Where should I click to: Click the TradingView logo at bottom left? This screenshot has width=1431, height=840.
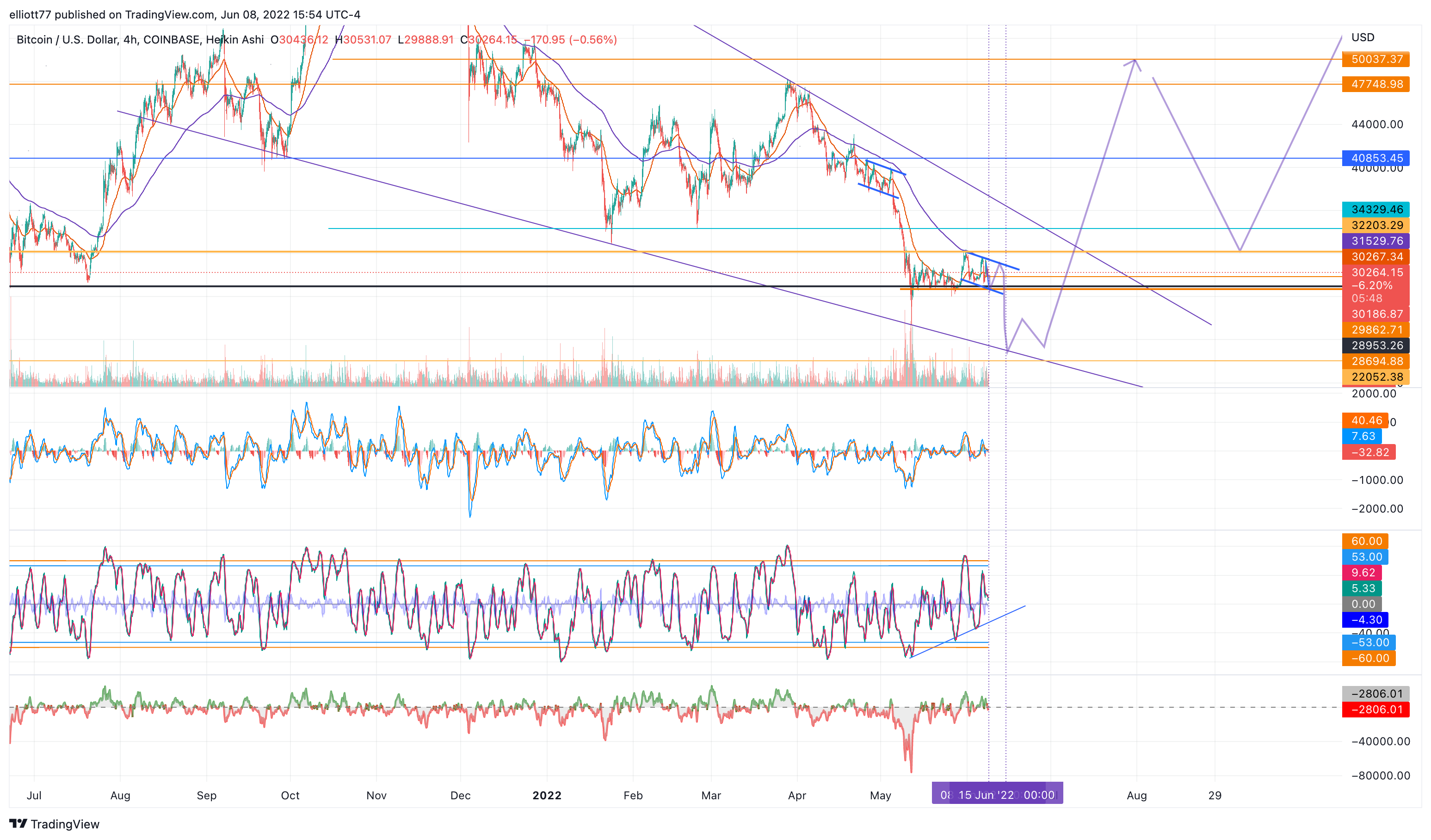tap(54, 824)
